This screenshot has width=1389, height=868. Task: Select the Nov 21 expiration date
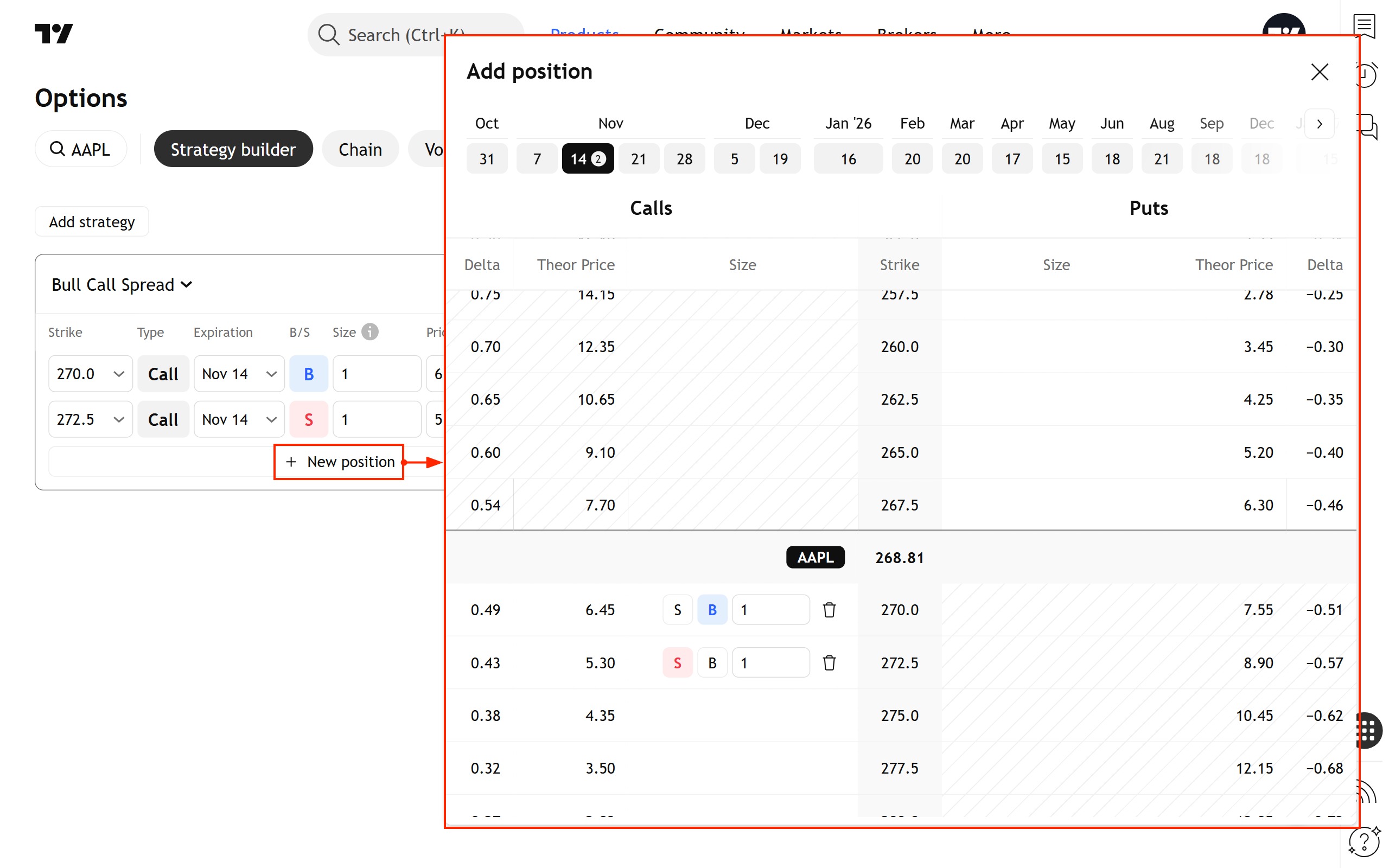point(638,159)
